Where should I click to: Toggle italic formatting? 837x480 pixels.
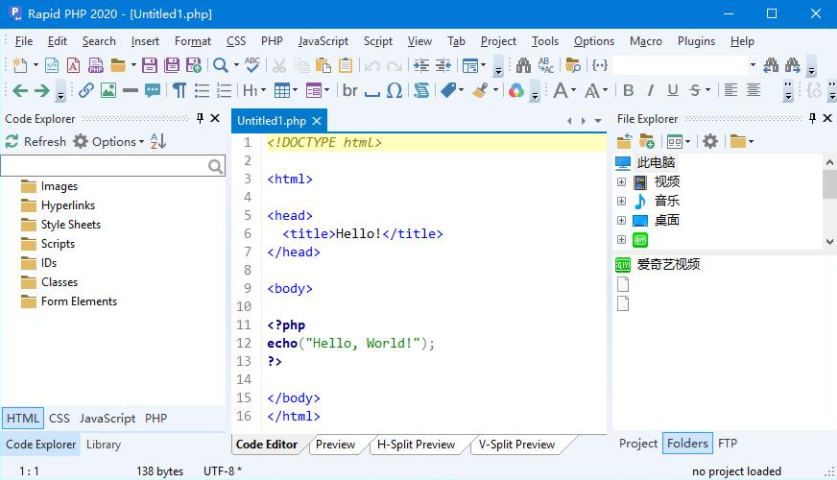pyautogui.click(x=650, y=91)
